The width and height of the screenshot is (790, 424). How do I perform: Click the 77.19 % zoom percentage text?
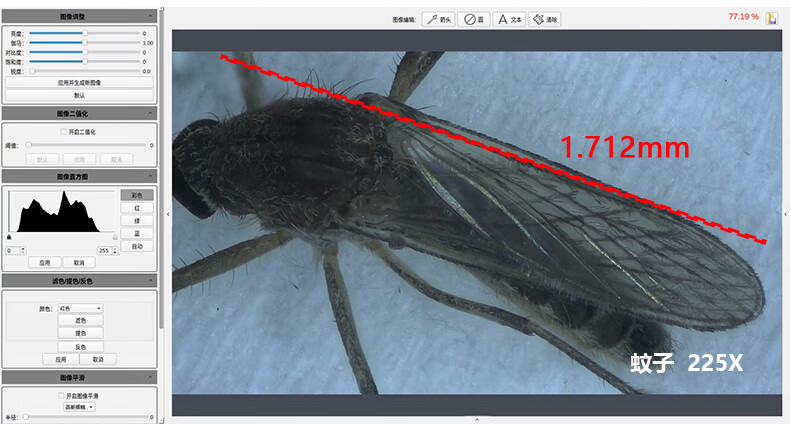point(743,17)
